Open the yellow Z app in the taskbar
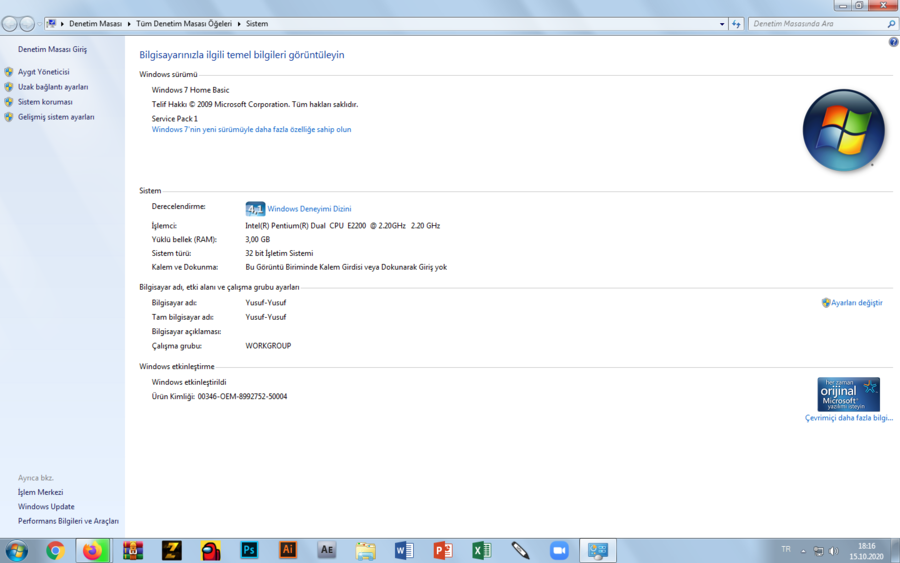The width and height of the screenshot is (900, 563). 172,551
